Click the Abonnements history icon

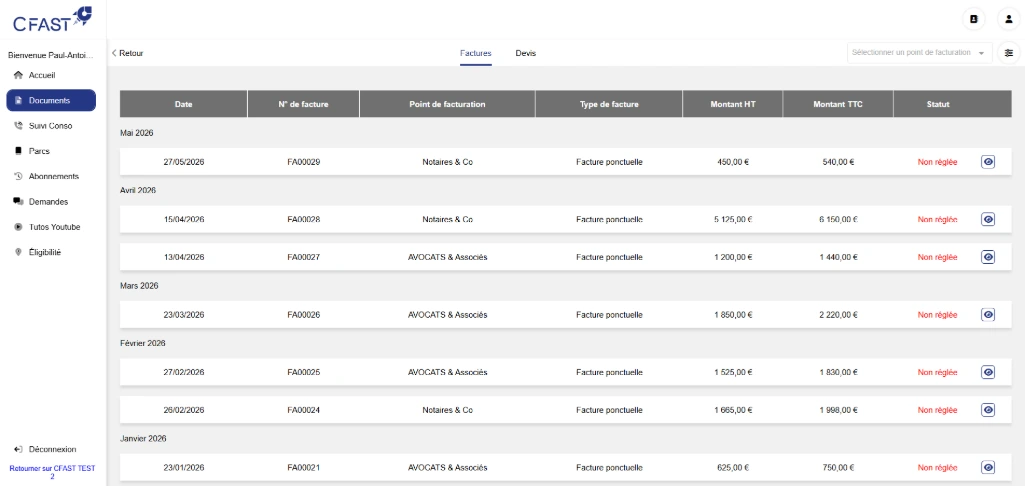coord(18,176)
